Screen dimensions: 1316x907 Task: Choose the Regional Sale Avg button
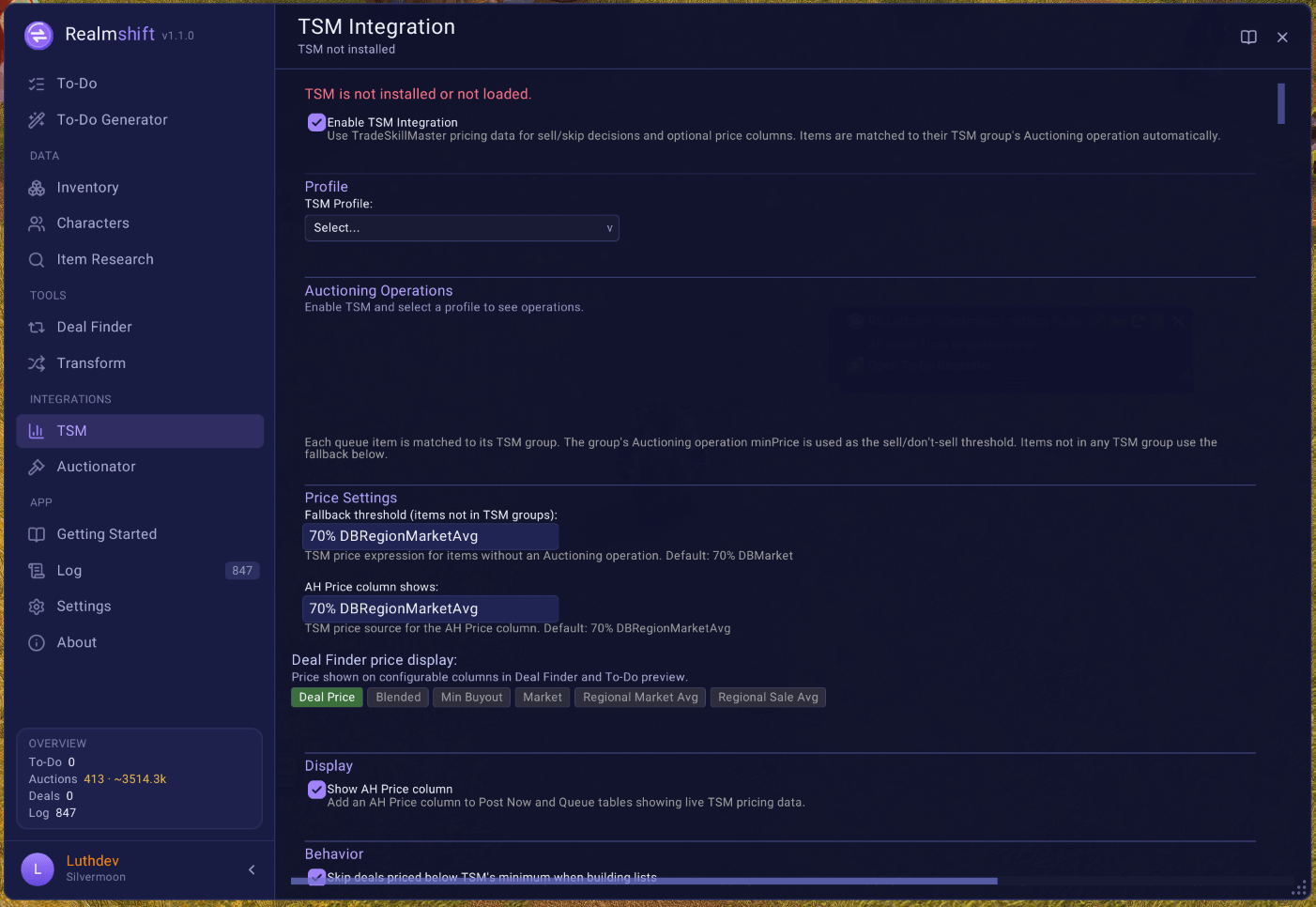tap(768, 698)
